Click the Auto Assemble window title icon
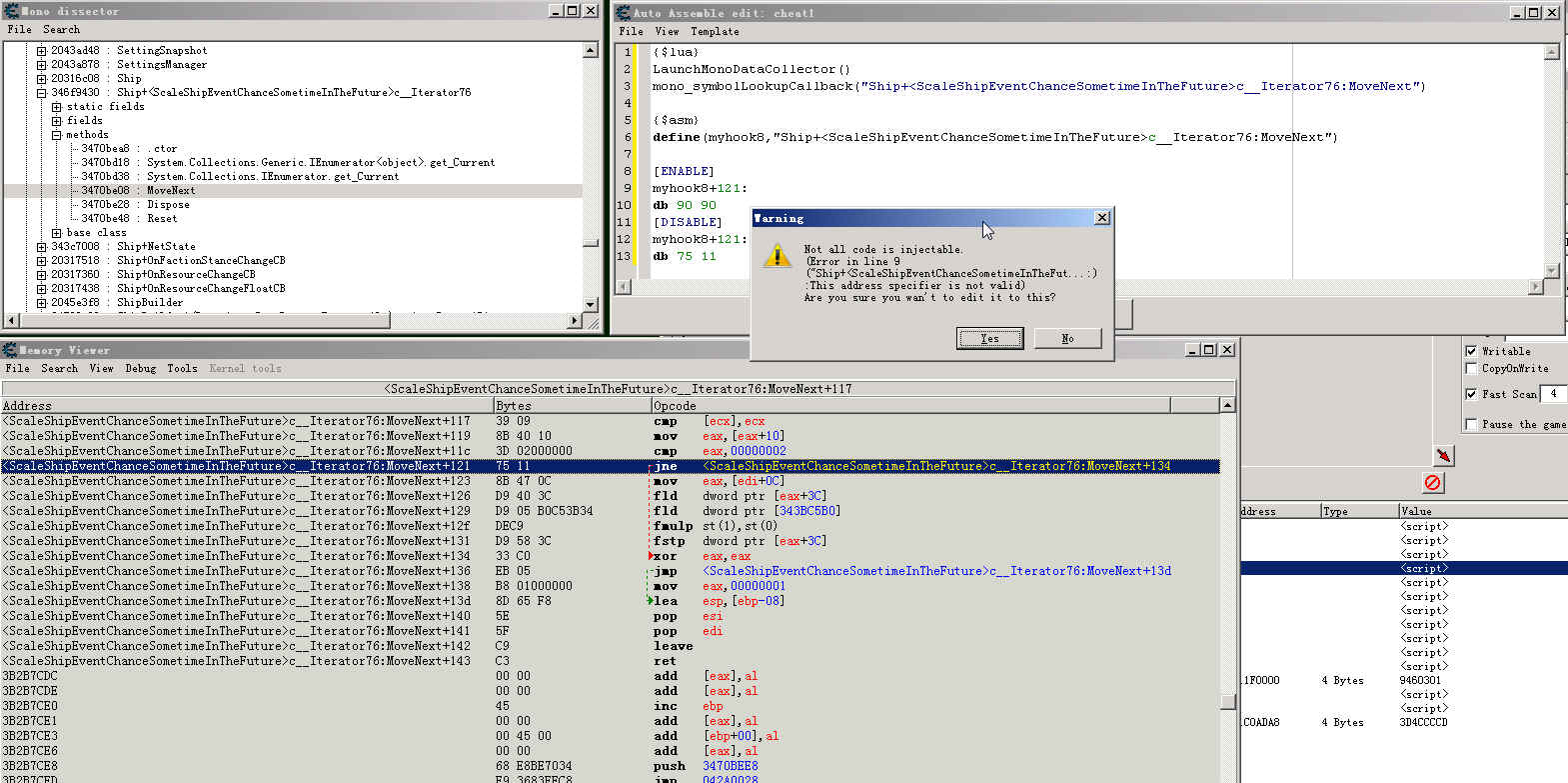 (623, 13)
